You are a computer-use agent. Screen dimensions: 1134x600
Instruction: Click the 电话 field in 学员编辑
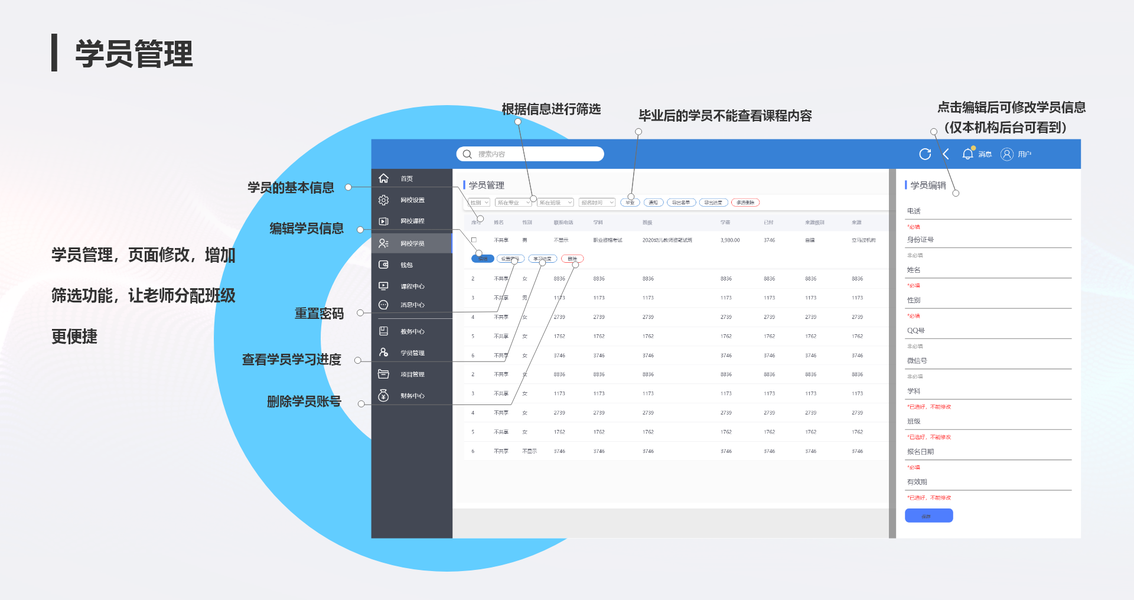(988, 211)
